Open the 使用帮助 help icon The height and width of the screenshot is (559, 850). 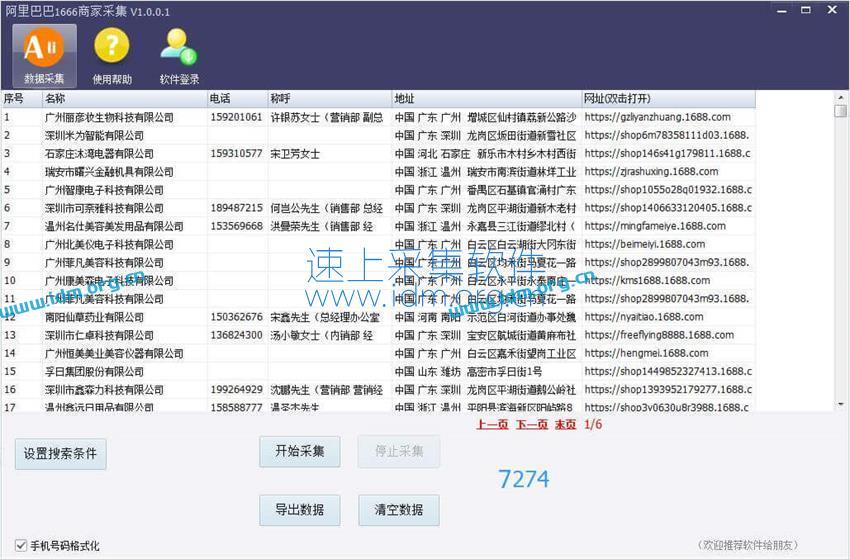(x=112, y=56)
